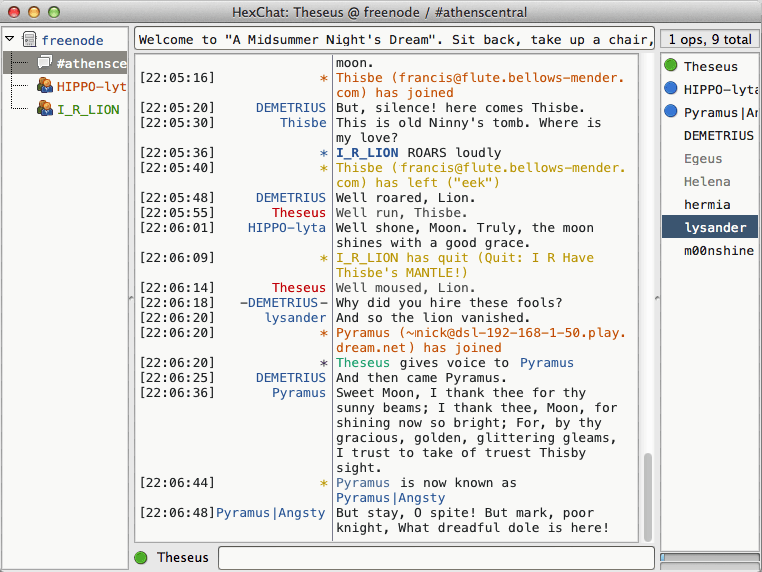Select lysander in the user list
This screenshot has width=762, height=572.
[710, 227]
